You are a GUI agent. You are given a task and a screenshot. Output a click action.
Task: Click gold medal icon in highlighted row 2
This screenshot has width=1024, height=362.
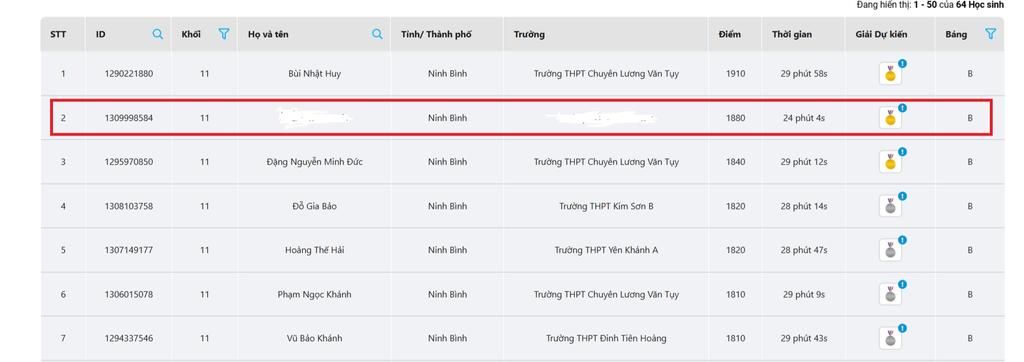coord(889,119)
